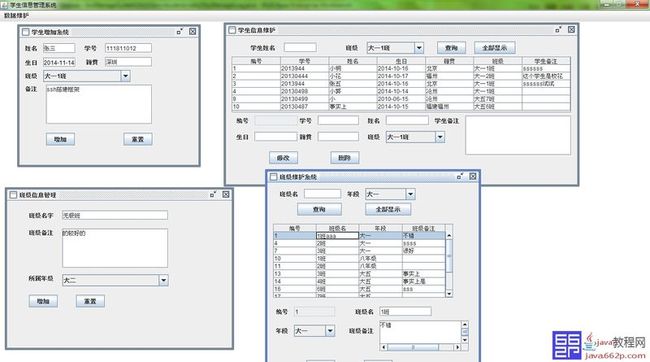Click the class remarks horizontal scrollbar thumb
Screen dimensions: 650x362
click(413, 347)
